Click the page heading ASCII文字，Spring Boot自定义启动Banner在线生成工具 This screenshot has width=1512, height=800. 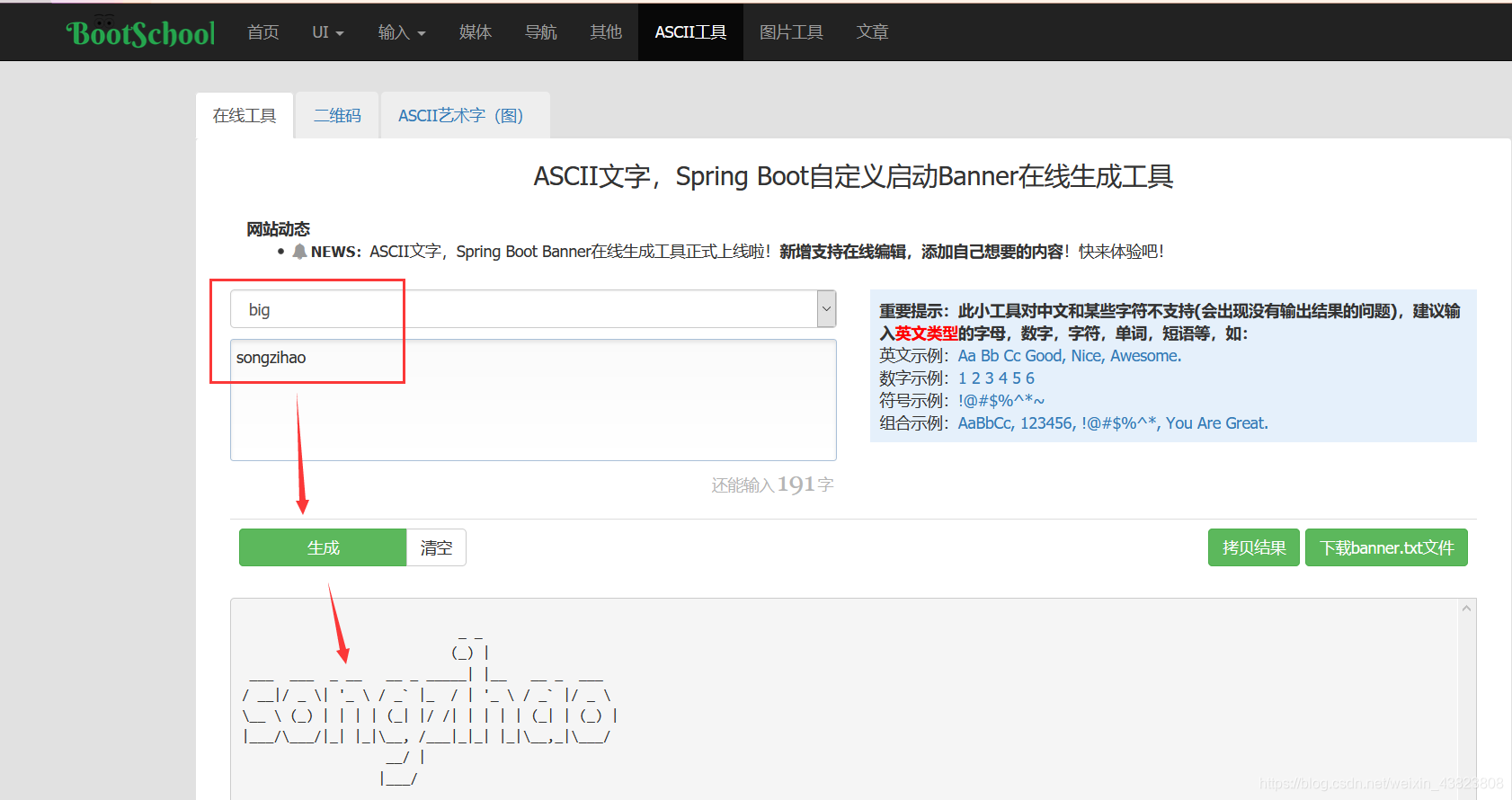click(853, 176)
